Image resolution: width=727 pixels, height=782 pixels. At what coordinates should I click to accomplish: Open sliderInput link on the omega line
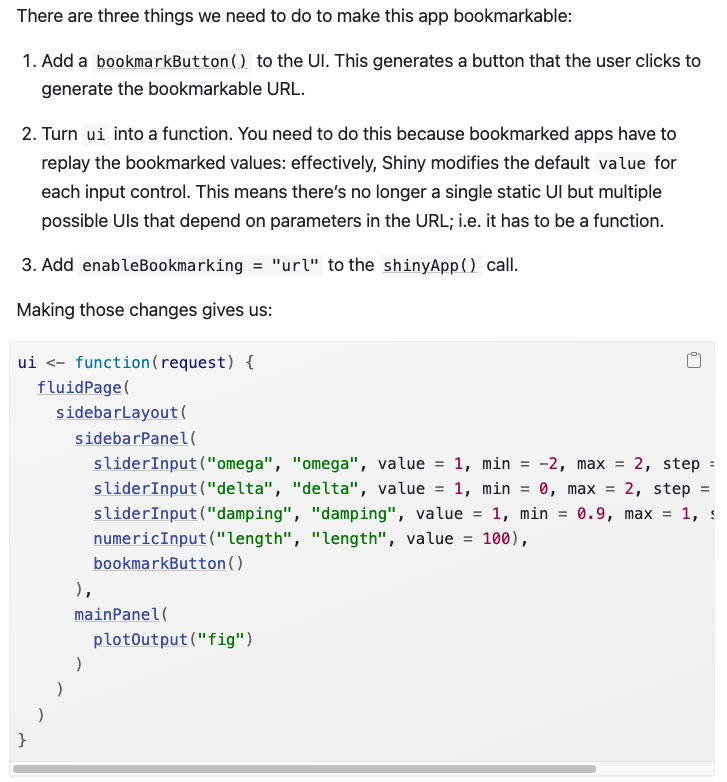pos(145,463)
